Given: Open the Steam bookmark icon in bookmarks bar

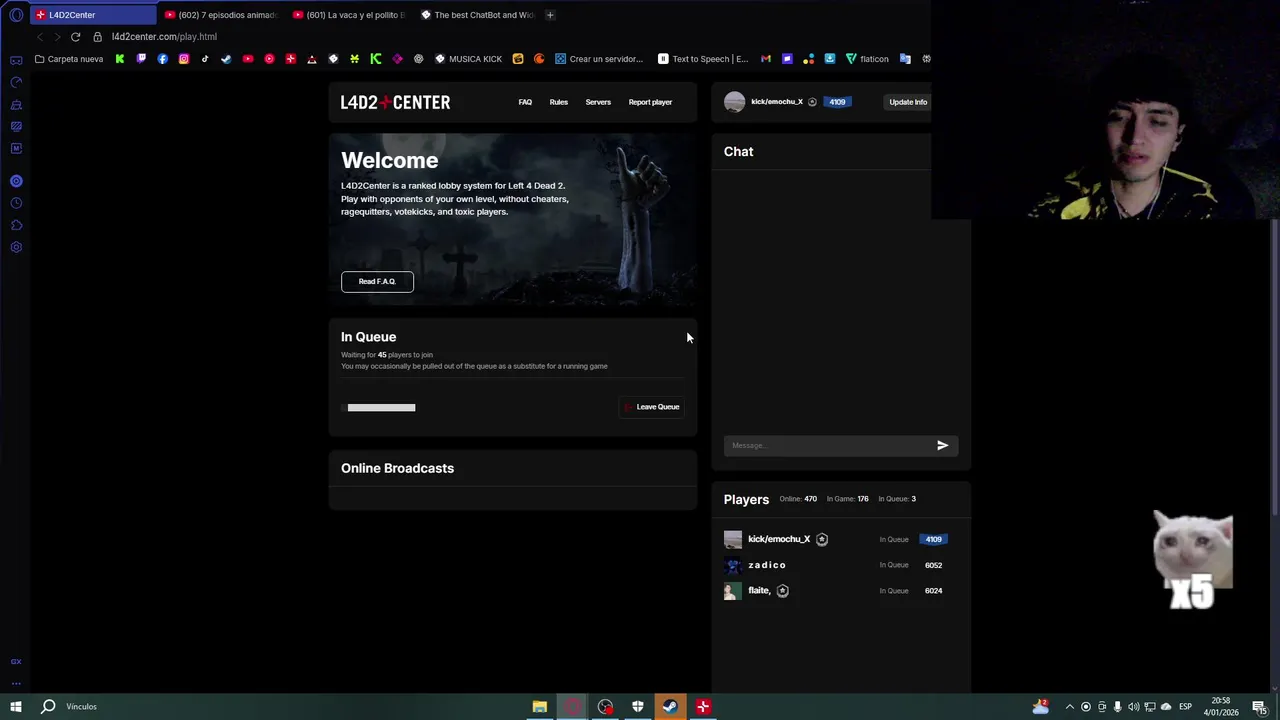Looking at the screenshot, I should point(226,59).
